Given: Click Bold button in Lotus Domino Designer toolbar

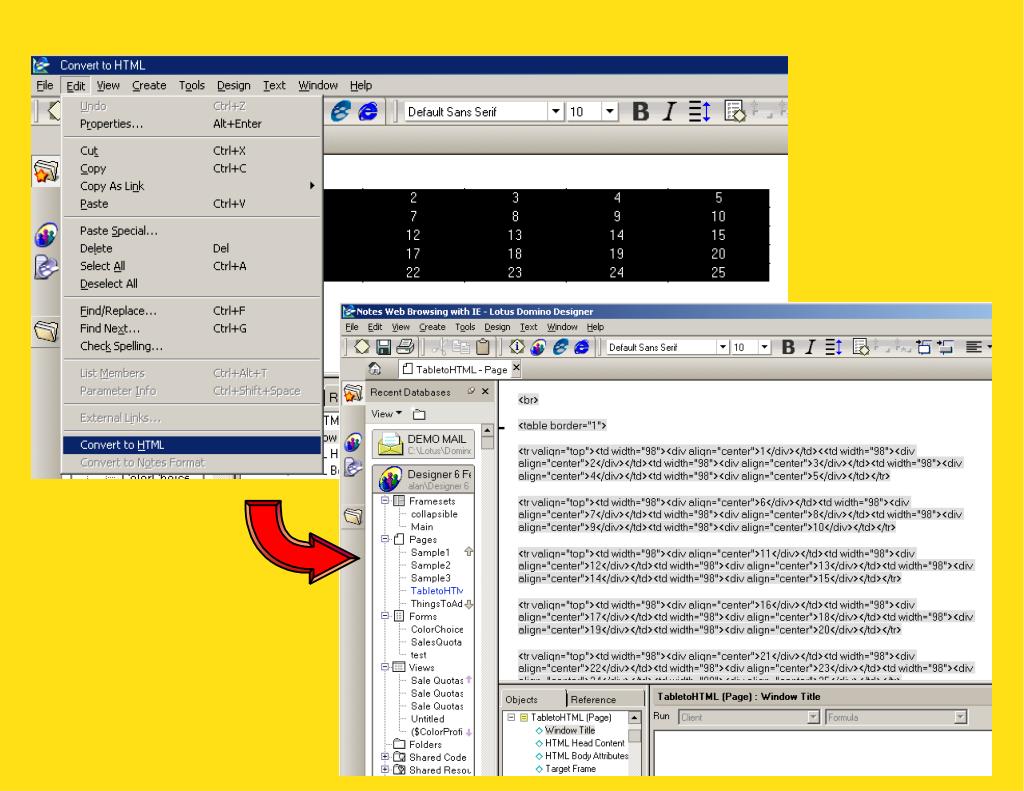Looking at the screenshot, I should coord(788,347).
